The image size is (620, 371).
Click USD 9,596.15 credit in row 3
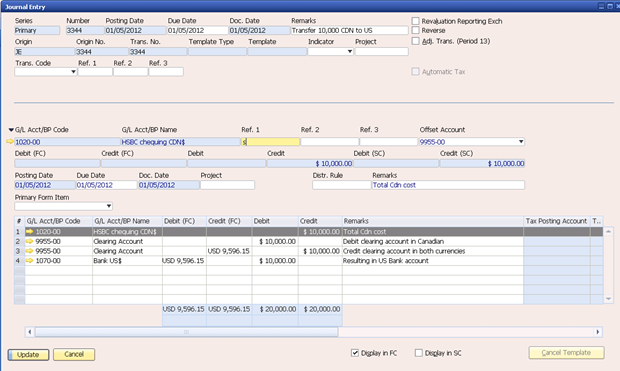point(229,251)
